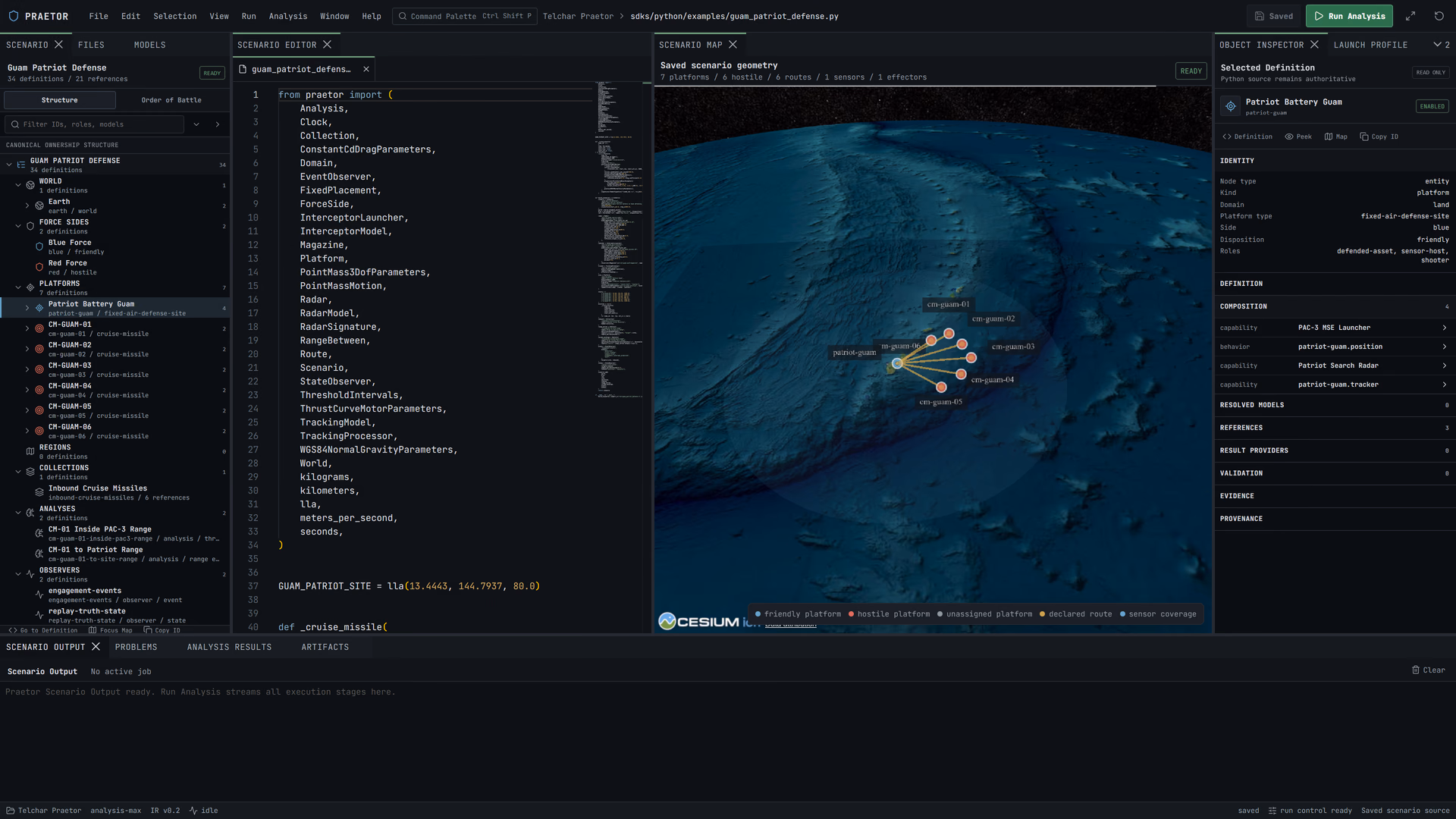The image size is (1456, 819).
Task: Switch to the Structure view toggle
Action: (60, 100)
